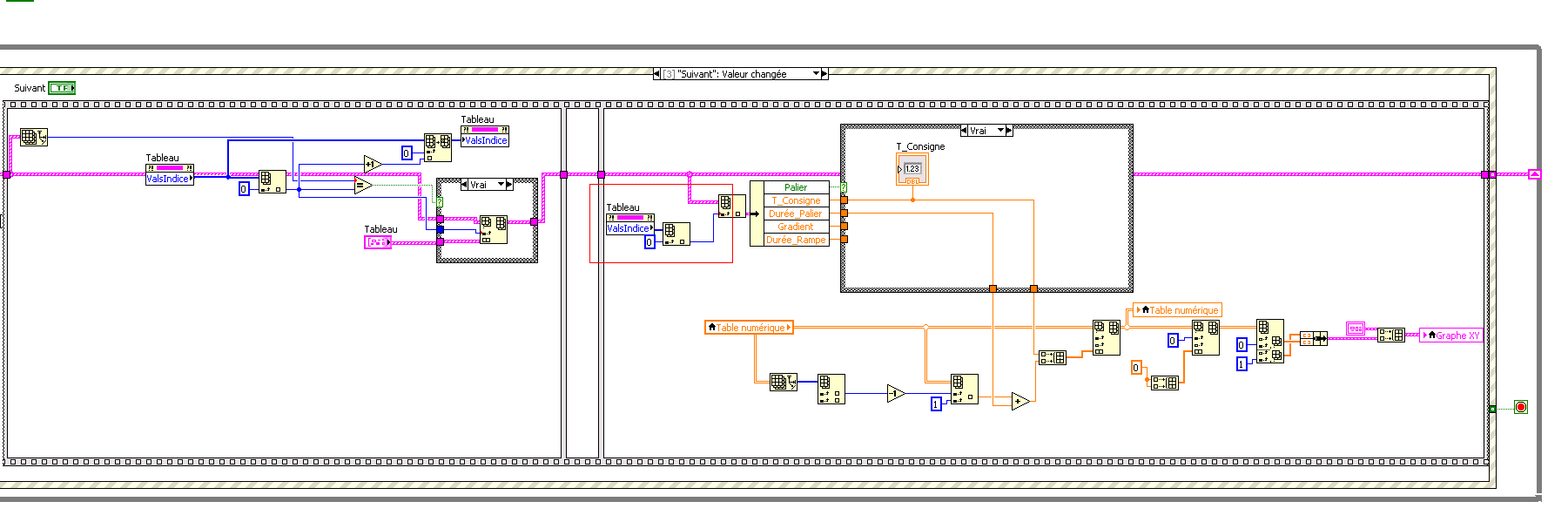
Task: Click blue 0 constant on left Index Array
Action: pos(244,189)
